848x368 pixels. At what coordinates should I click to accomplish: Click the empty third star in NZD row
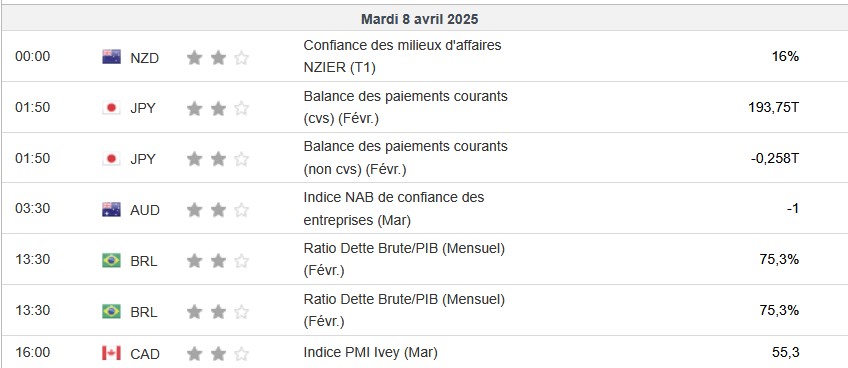click(x=241, y=57)
